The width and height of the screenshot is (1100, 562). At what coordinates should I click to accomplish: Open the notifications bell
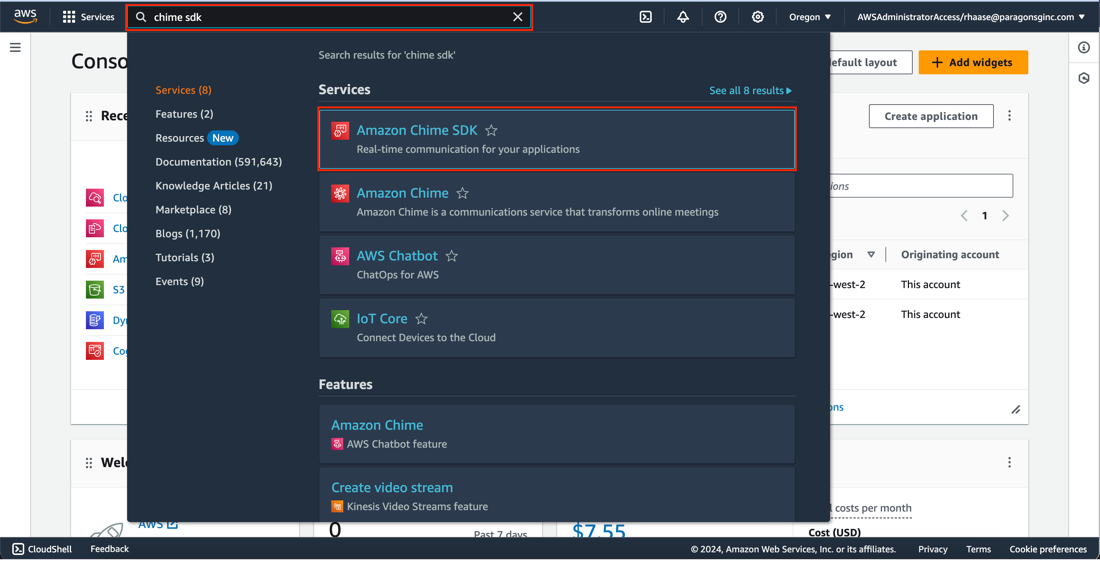683,17
